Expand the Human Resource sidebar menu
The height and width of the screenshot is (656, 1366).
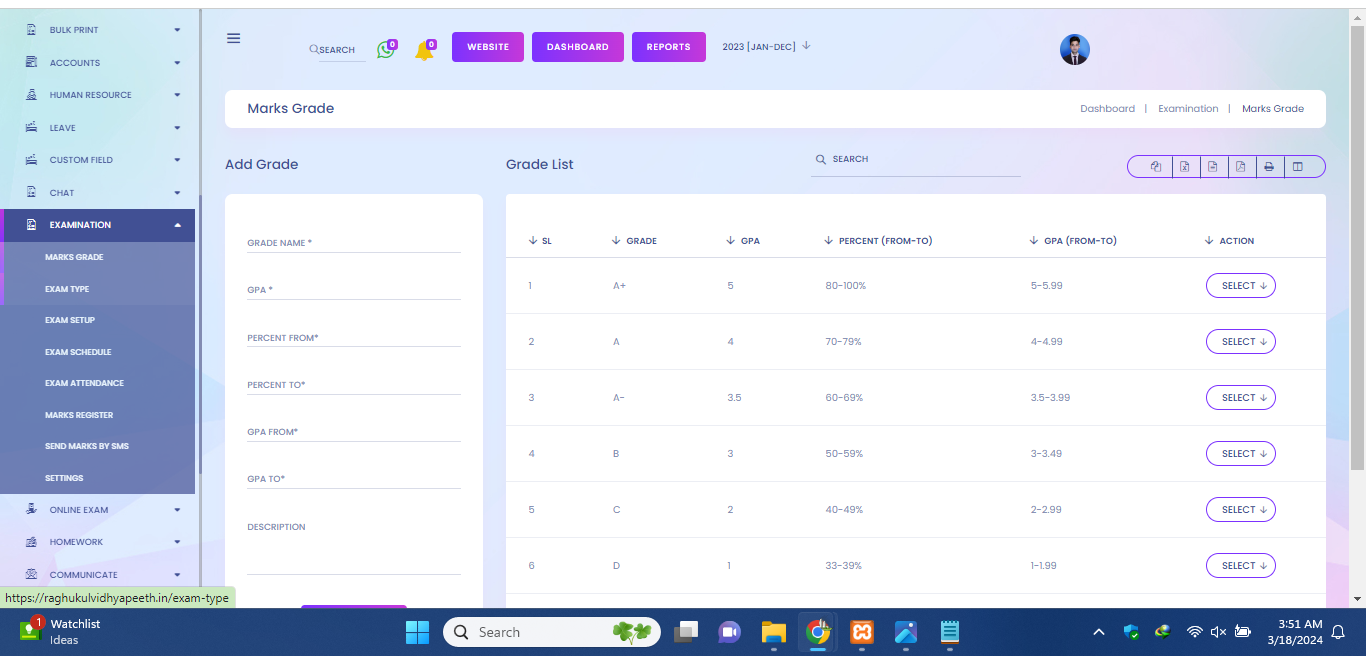click(x=100, y=95)
